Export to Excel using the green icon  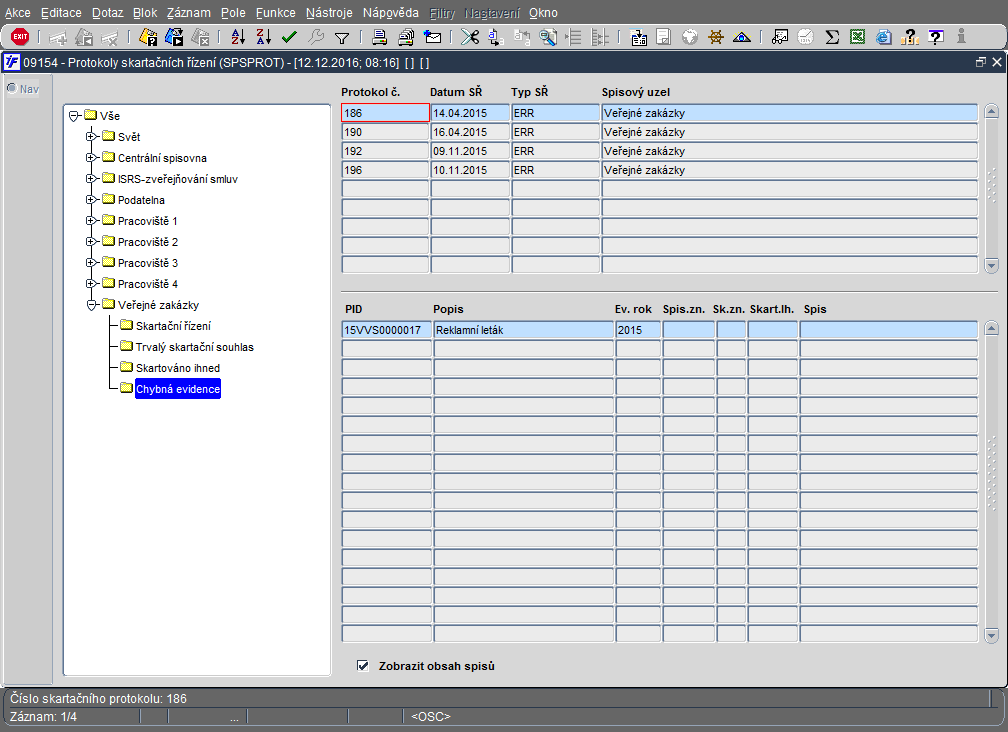point(858,37)
